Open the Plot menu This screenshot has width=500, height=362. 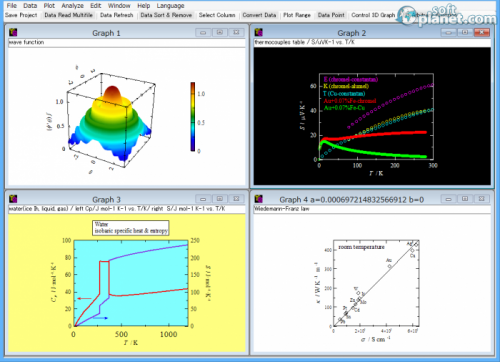49,6
